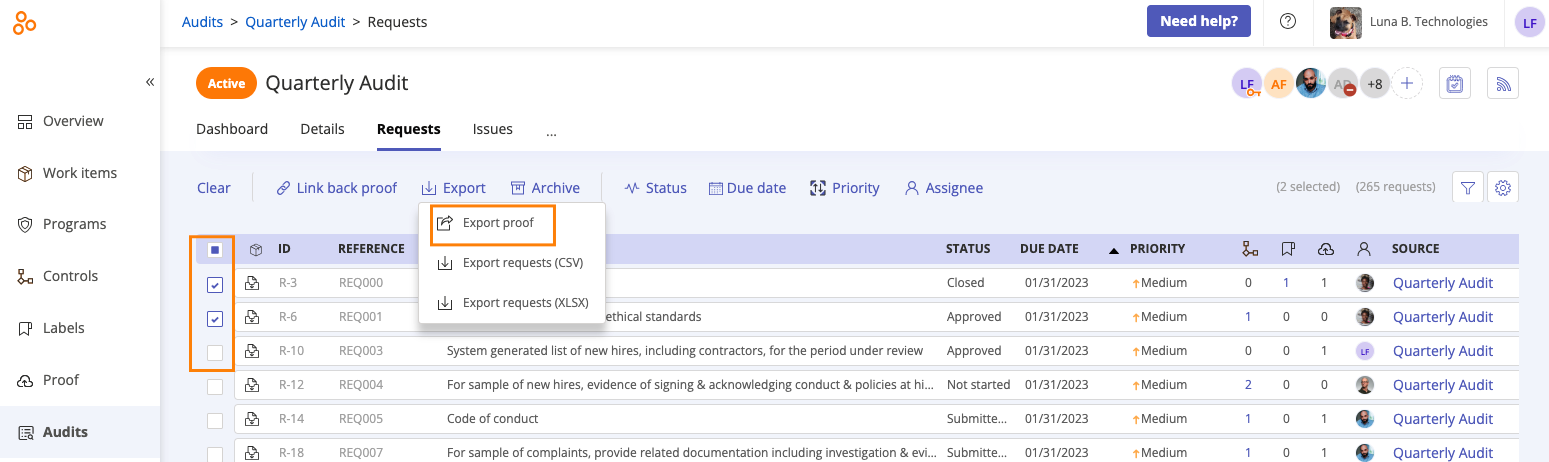Click the labels column header icon

(x=1287, y=249)
